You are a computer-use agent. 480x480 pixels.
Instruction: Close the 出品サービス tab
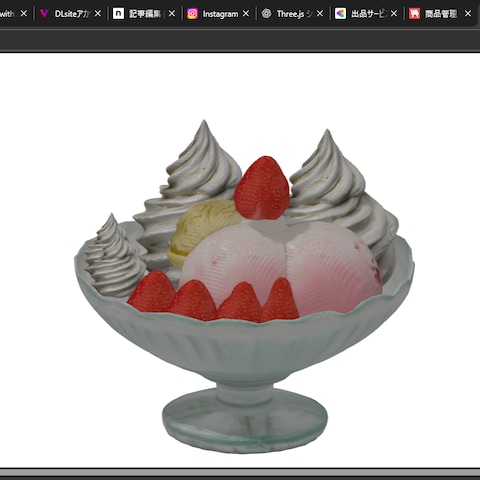[x=394, y=14]
